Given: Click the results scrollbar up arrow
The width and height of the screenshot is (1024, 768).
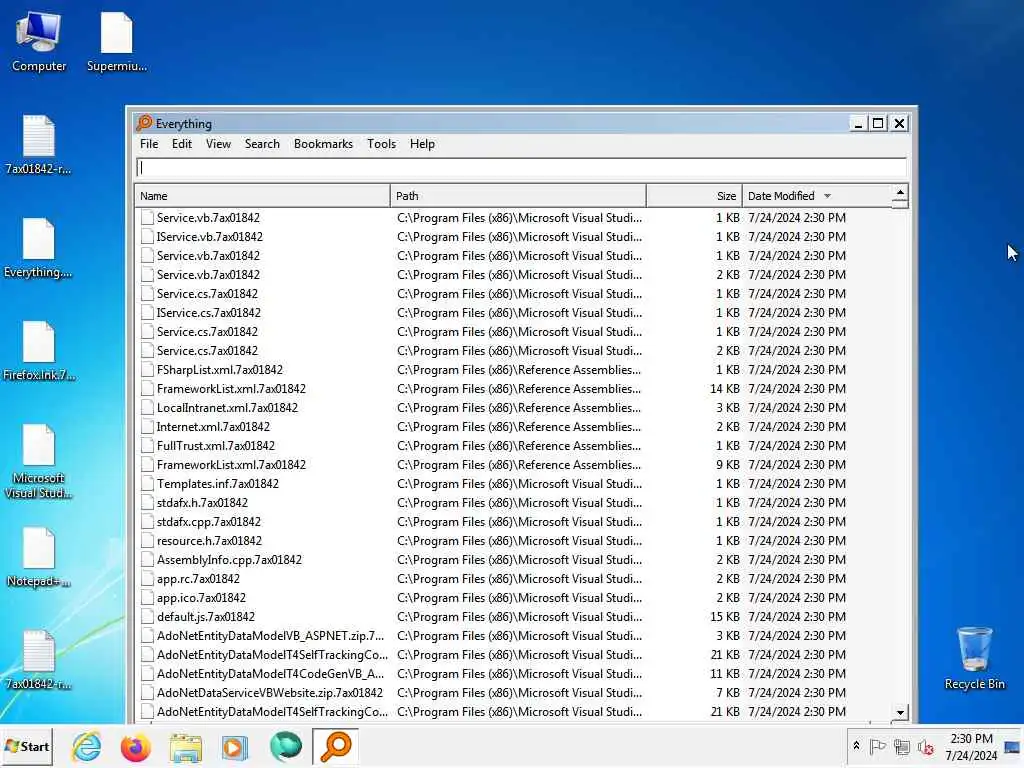Looking at the screenshot, I should pos(900,192).
